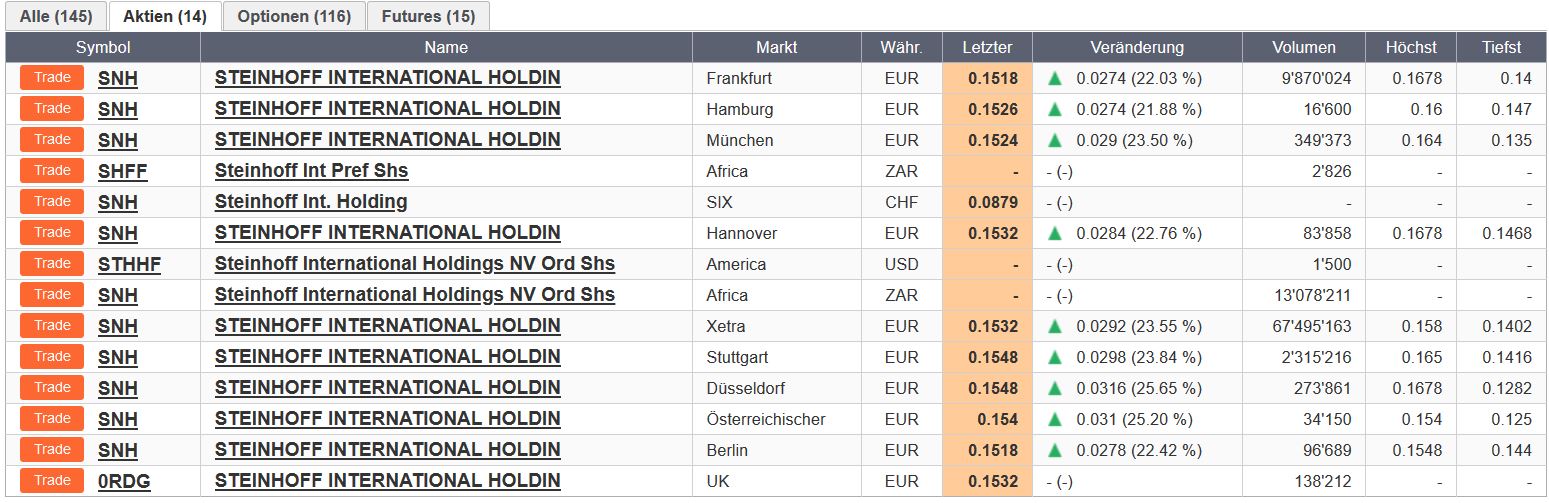This screenshot has width=1549, height=503.
Task: Open Steinhoff Int Pref Shs name link
Action: point(311,171)
